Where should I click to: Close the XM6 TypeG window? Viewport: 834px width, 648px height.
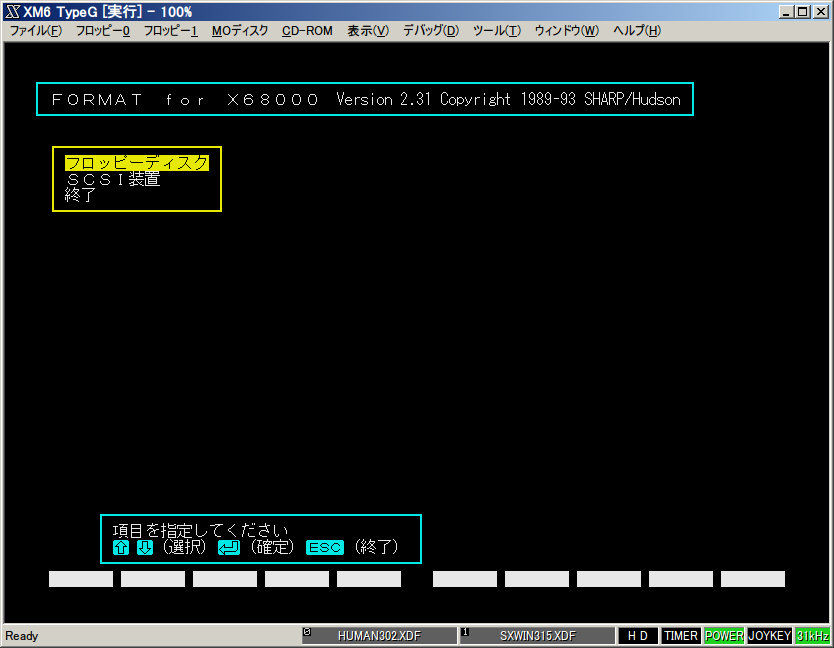tap(821, 11)
